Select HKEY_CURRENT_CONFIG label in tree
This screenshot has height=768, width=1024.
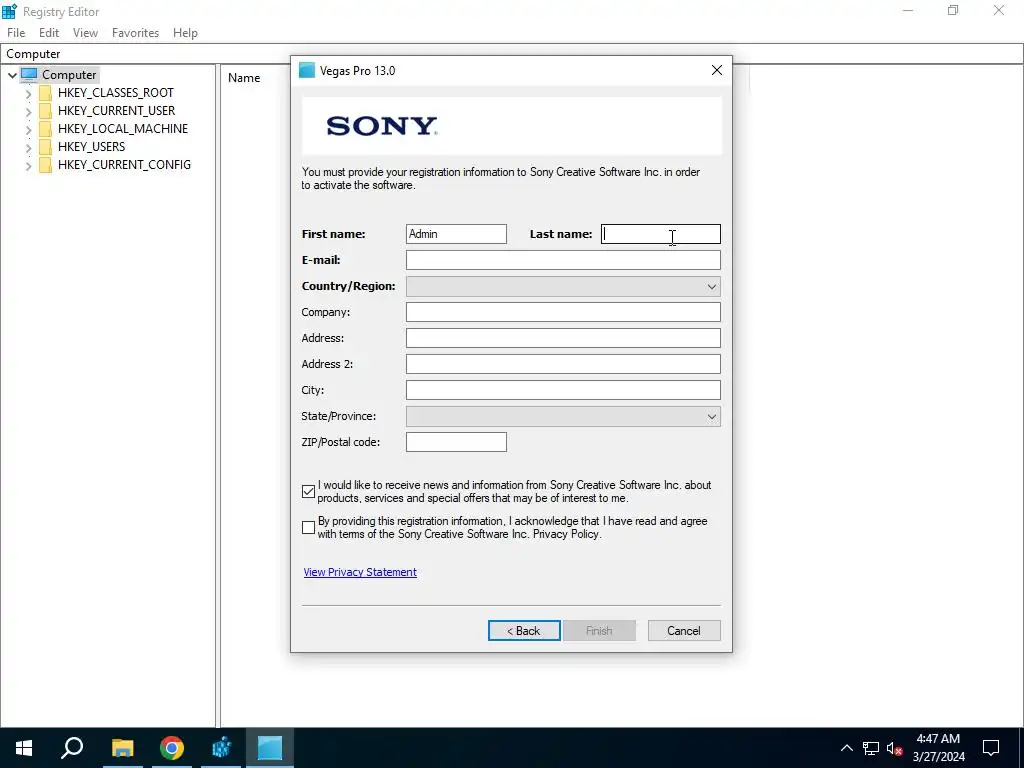[124, 165]
